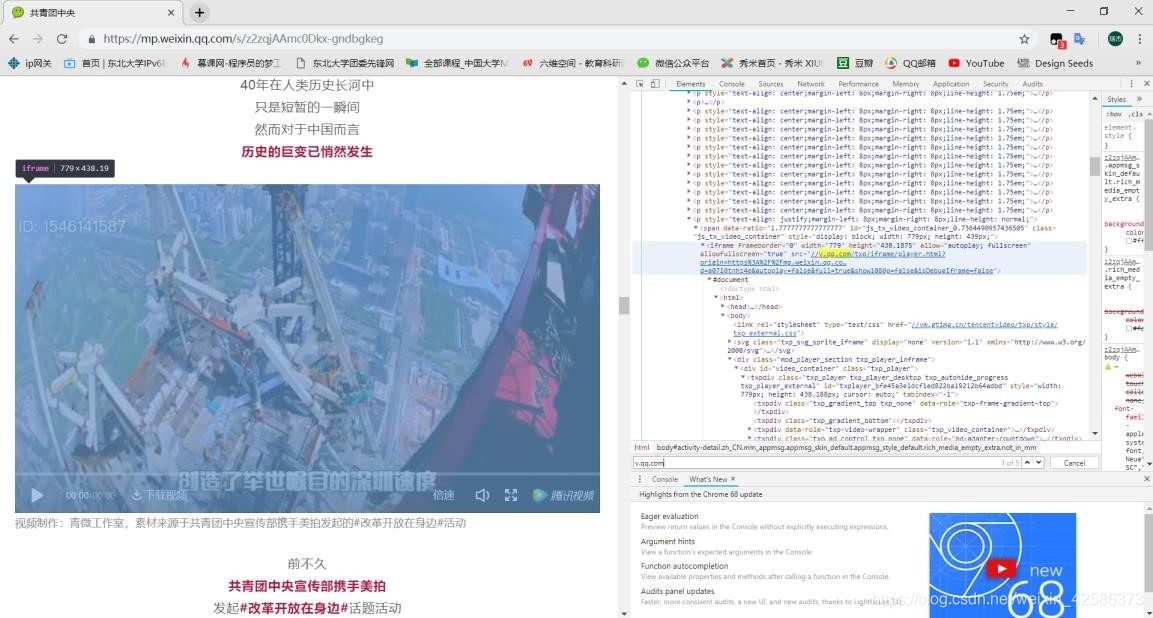Close the bottom drawer panel
This screenshot has height=618, width=1153.
(x=1146, y=479)
